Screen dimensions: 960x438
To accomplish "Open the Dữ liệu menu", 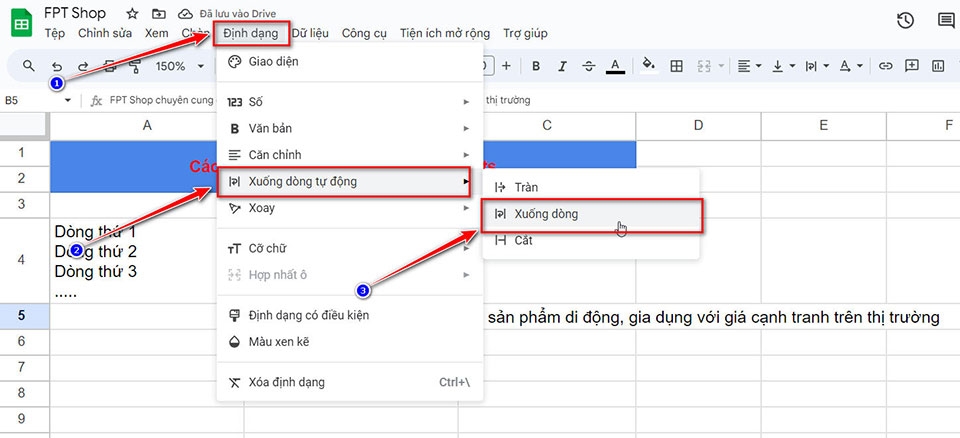I will 310,33.
